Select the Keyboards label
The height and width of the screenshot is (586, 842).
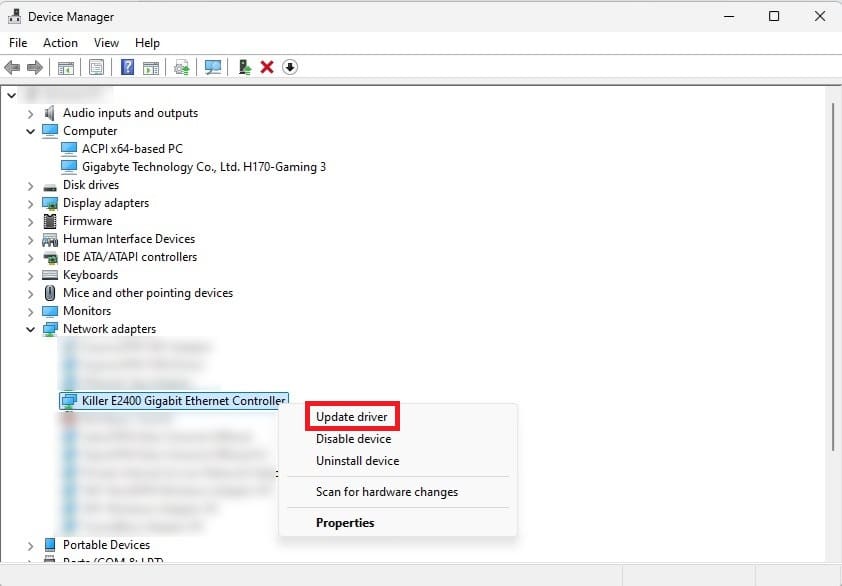(90, 275)
